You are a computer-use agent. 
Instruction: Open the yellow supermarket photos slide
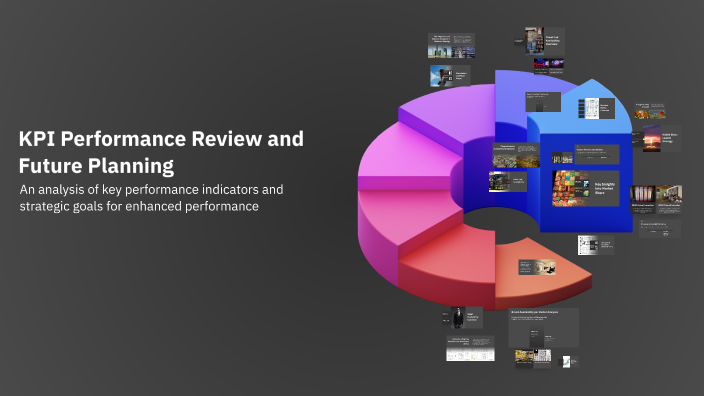tap(533, 358)
